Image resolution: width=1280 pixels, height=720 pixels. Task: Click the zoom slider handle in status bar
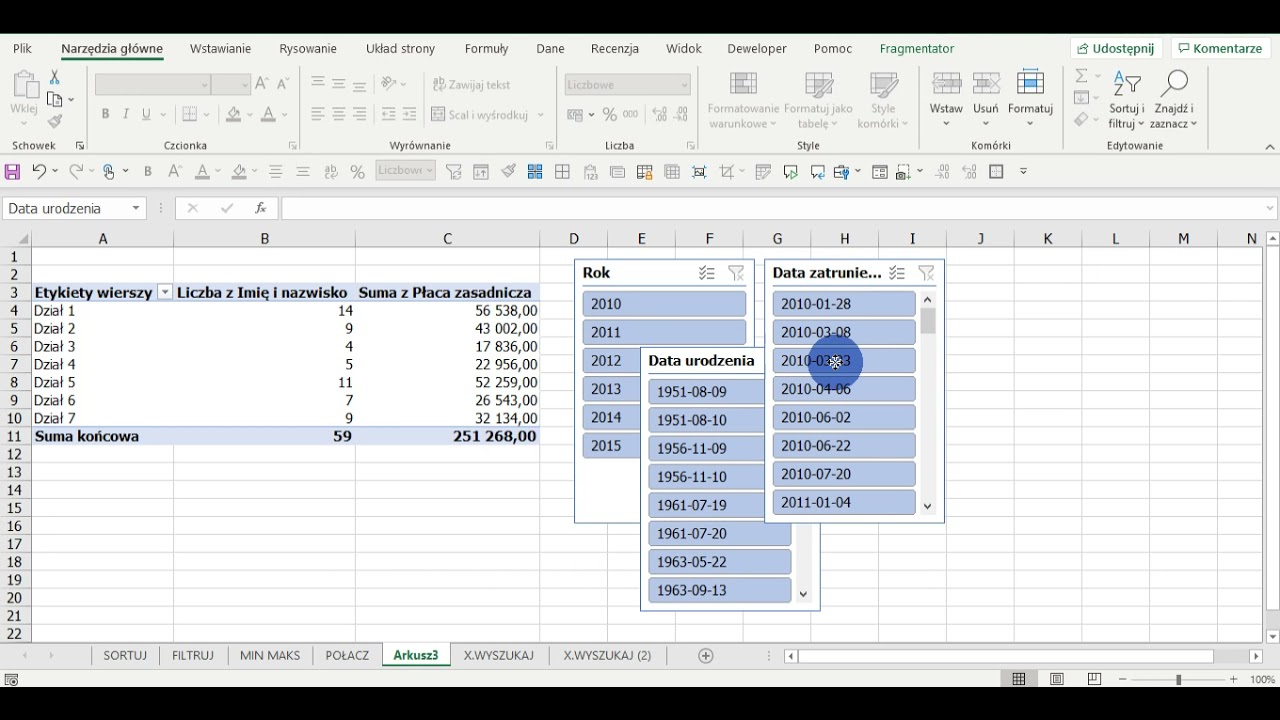pos(1178,680)
